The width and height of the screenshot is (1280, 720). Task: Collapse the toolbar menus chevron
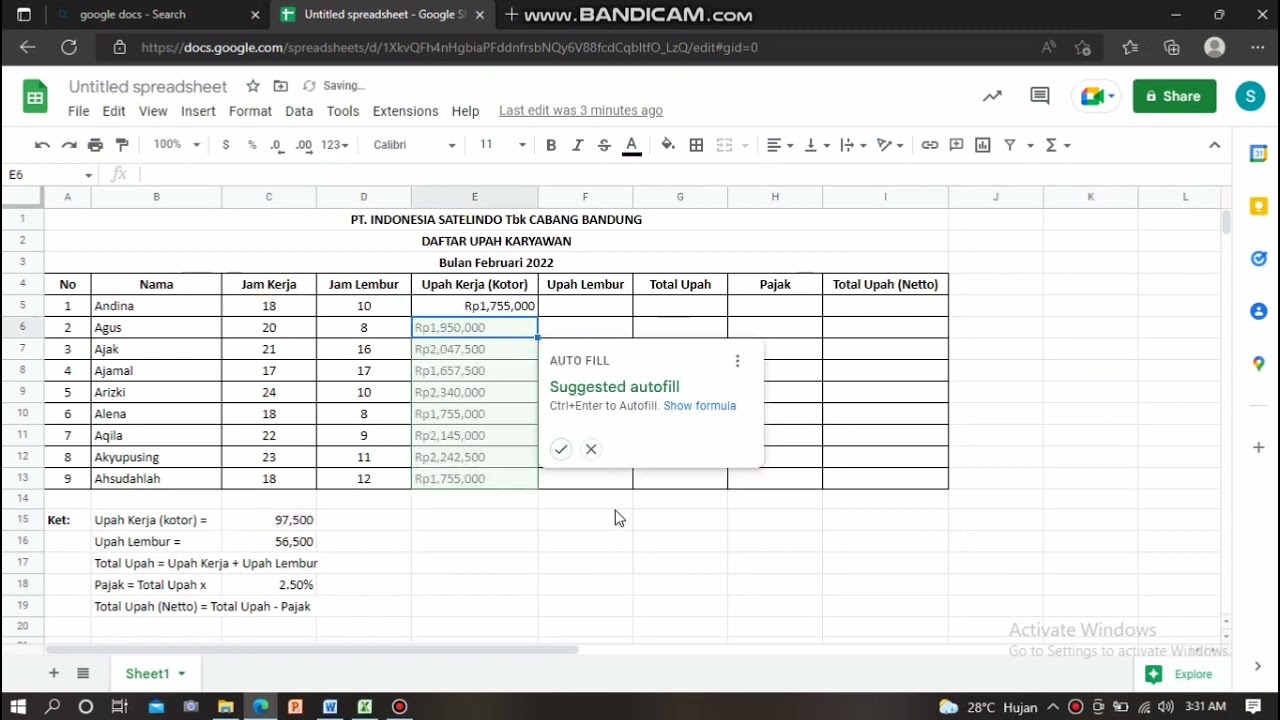[1214, 145]
